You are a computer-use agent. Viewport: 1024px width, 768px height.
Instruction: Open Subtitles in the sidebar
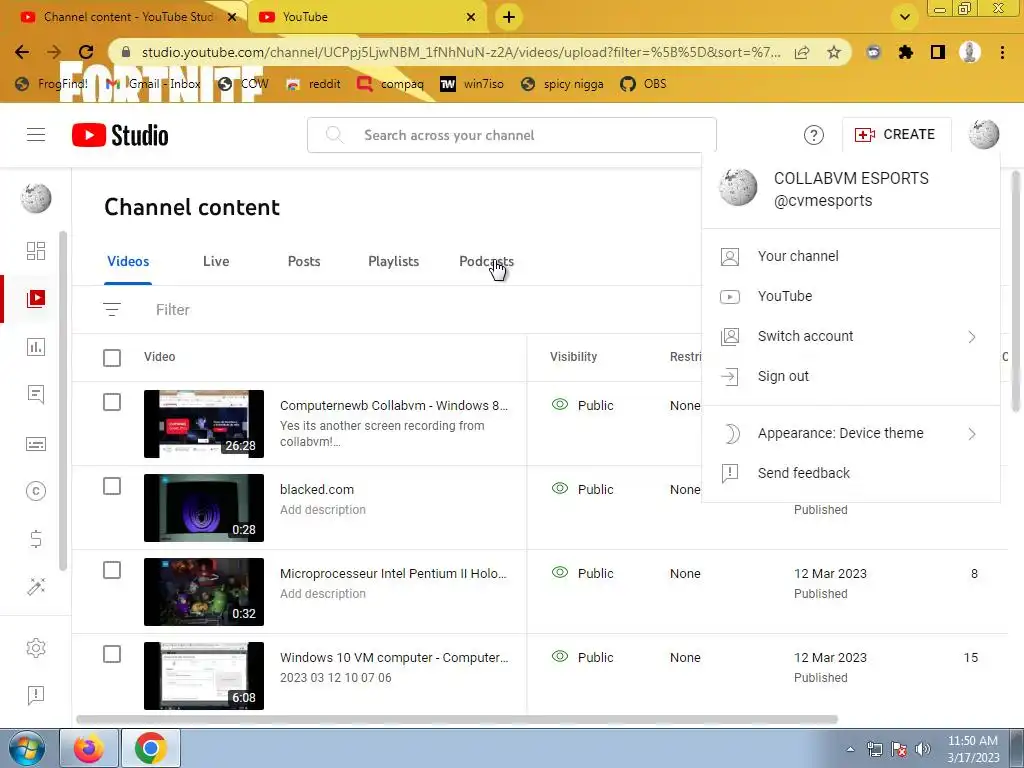click(x=36, y=444)
